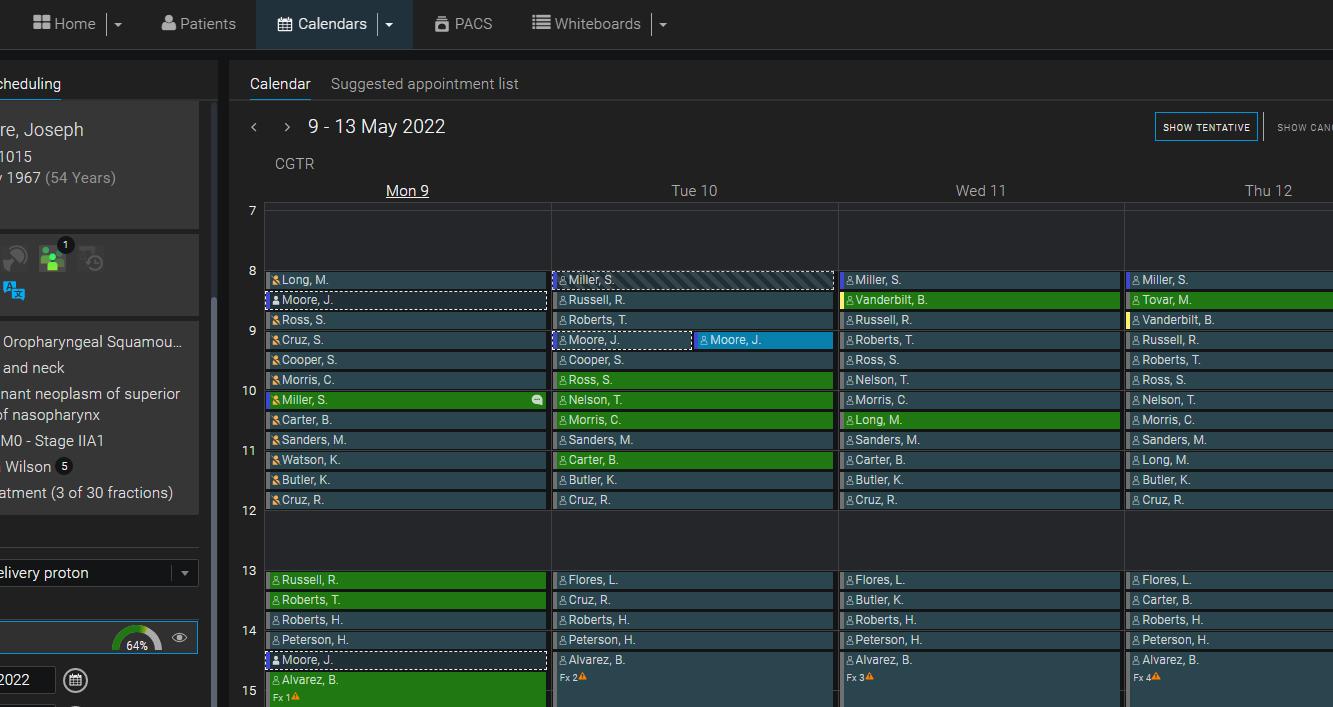Click the Wed 11 day header

(x=981, y=191)
